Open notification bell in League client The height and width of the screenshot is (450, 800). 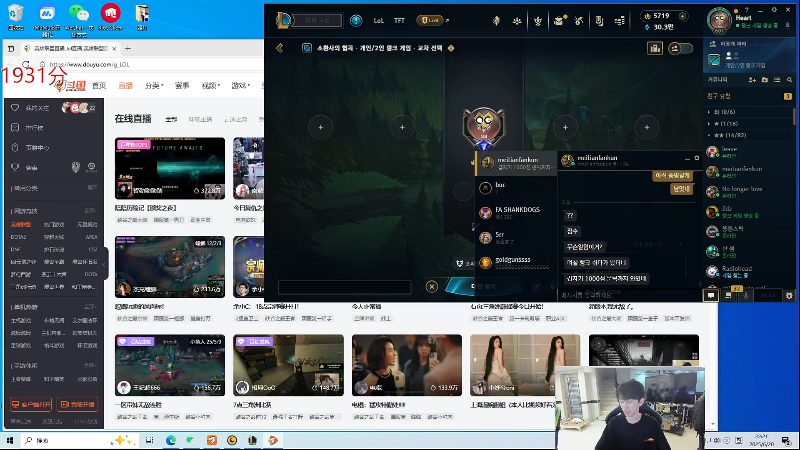click(788, 25)
